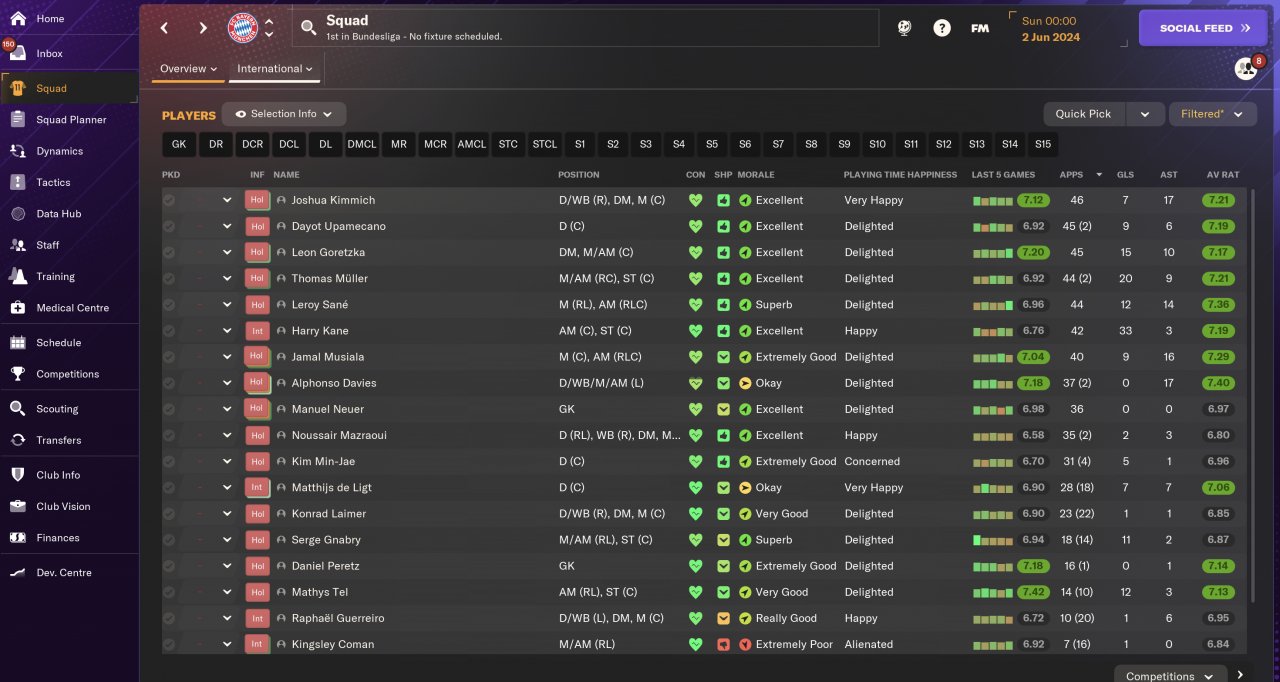This screenshot has width=1280, height=682.
Task: Open Harry Kane's player name
Action: pyautogui.click(x=320, y=330)
